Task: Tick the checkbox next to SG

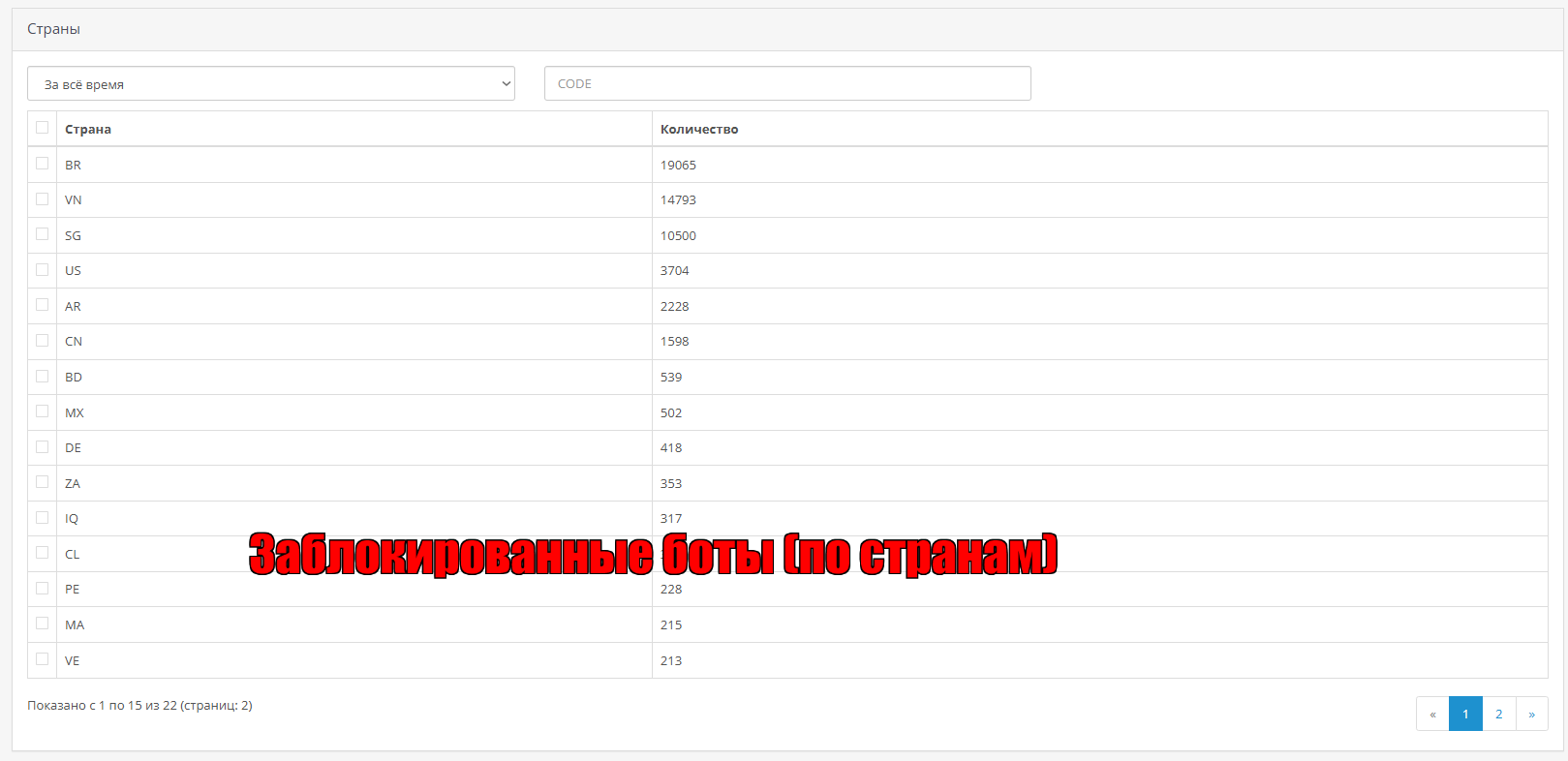Action: click(42, 234)
